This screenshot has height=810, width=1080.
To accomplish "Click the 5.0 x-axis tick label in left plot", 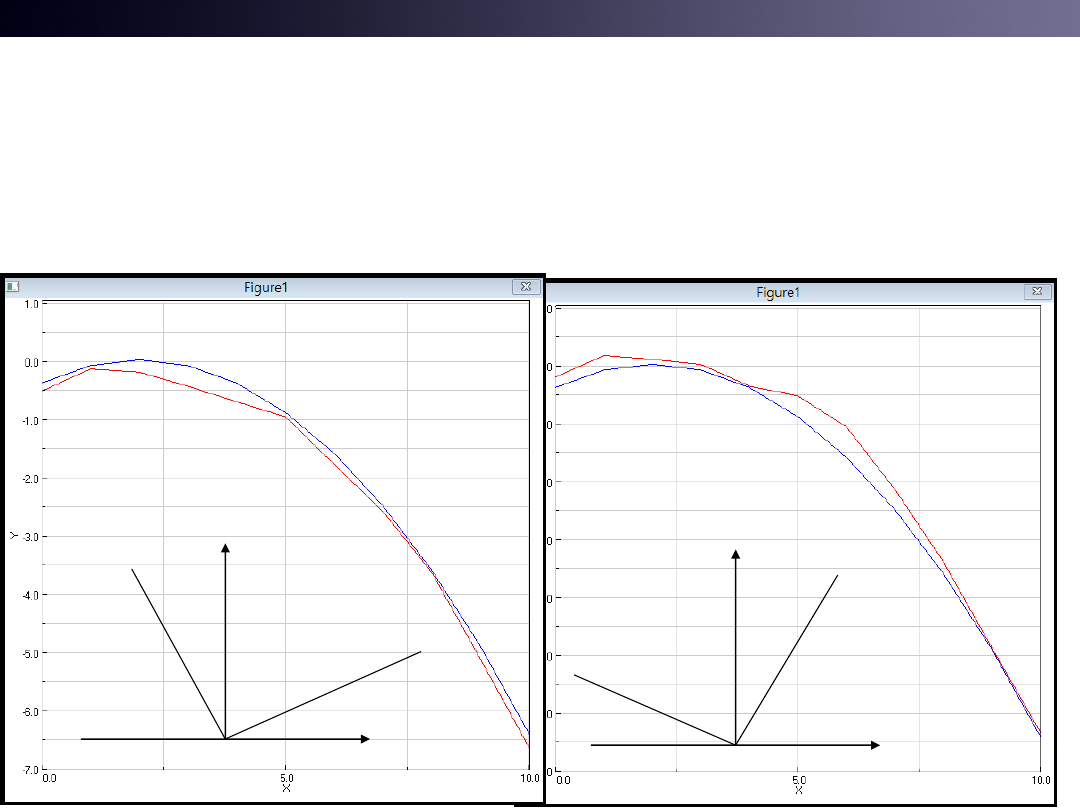I will tap(286, 777).
